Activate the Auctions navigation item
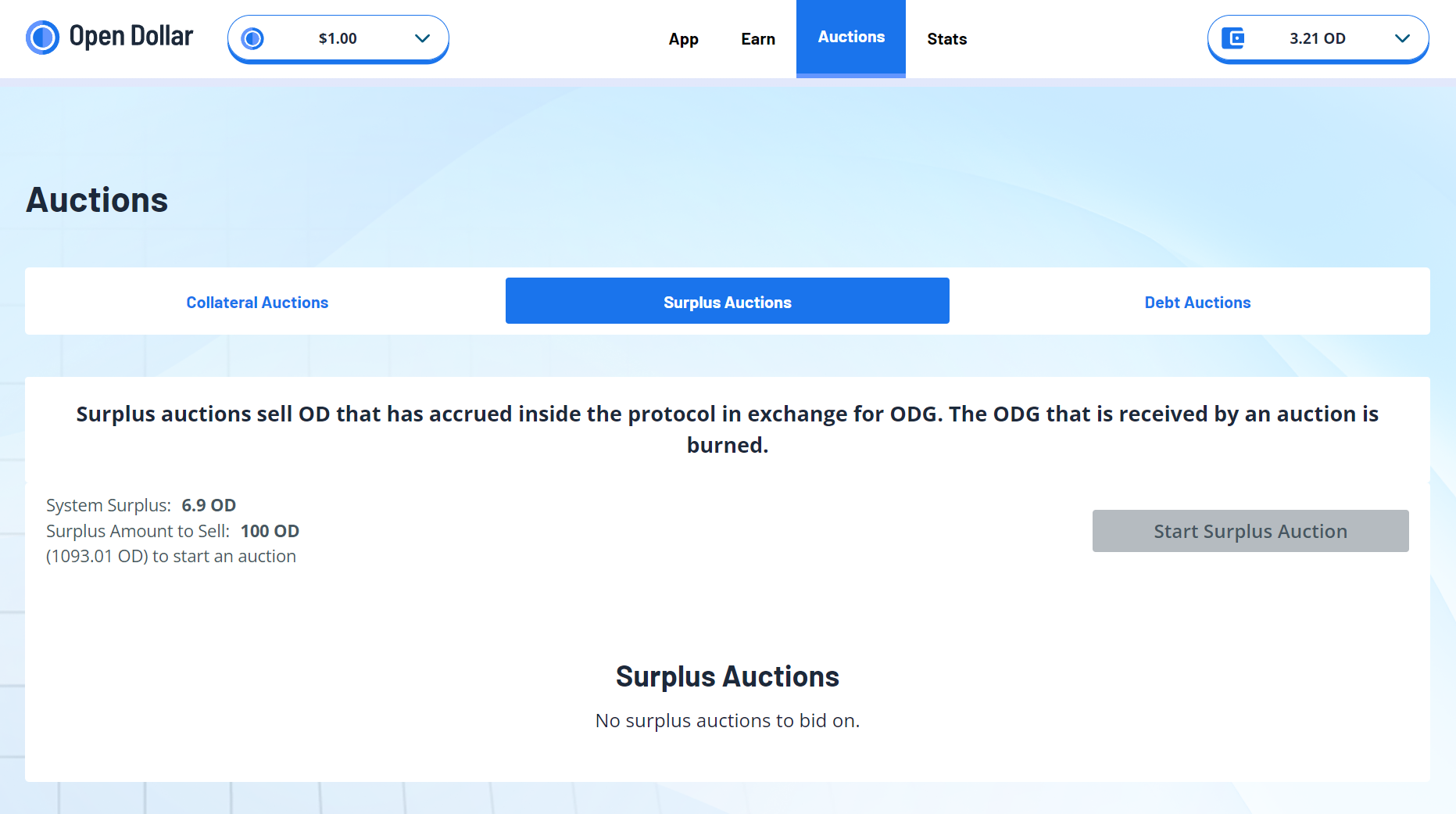This screenshot has width=1456, height=814. (x=851, y=37)
